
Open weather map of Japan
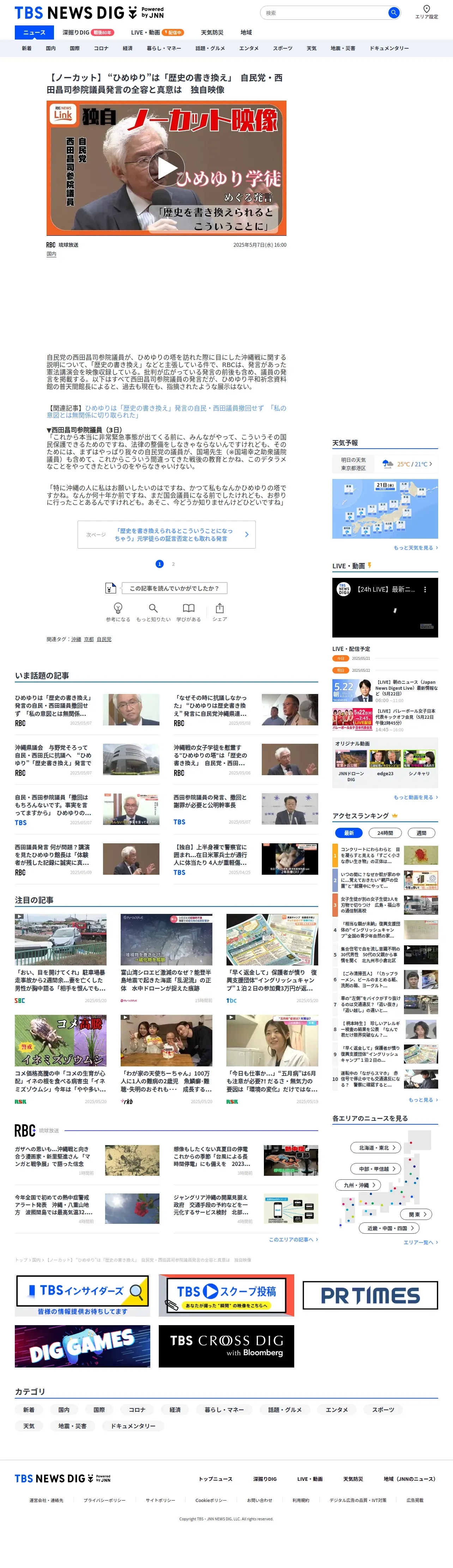(385, 509)
